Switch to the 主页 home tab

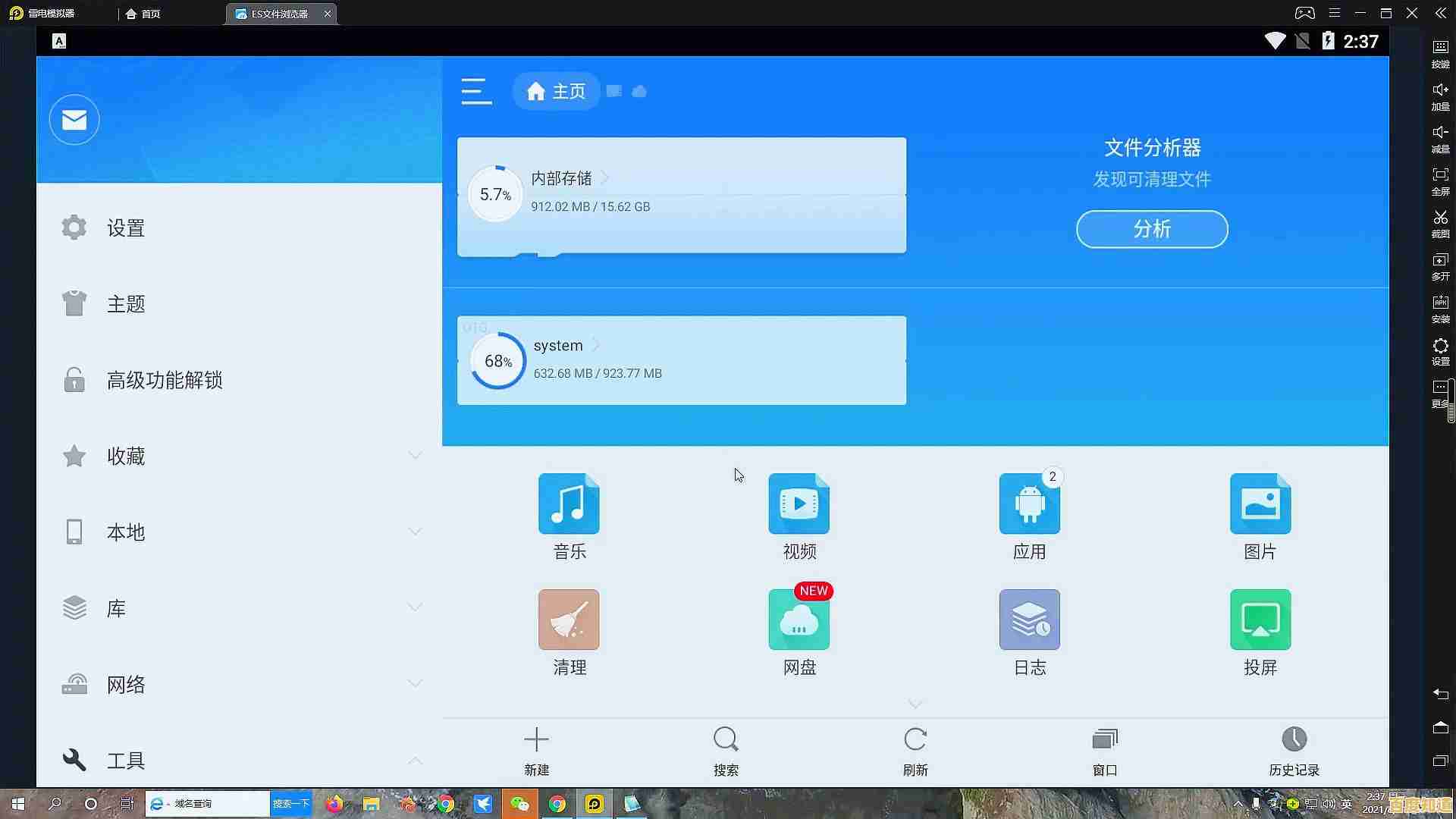(556, 91)
